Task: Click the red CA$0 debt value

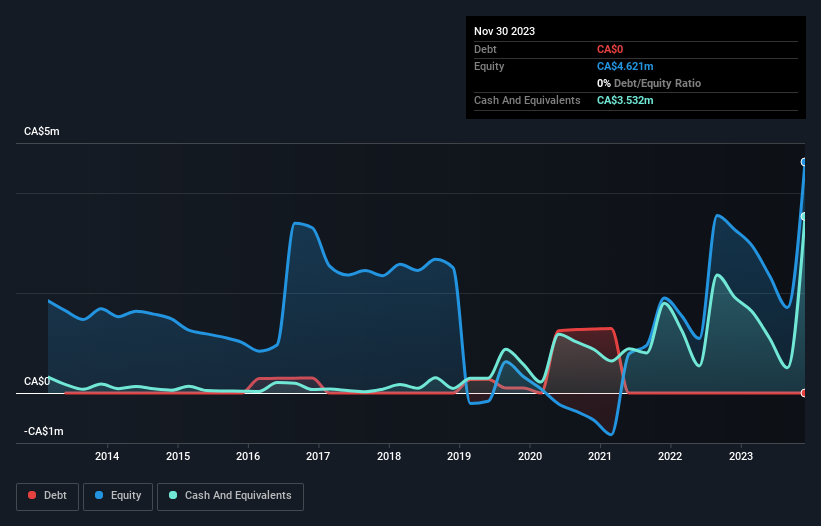Action: [x=610, y=49]
